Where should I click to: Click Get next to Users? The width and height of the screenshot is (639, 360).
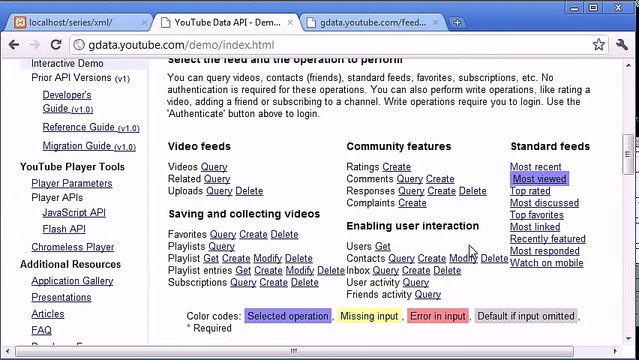click(x=383, y=247)
